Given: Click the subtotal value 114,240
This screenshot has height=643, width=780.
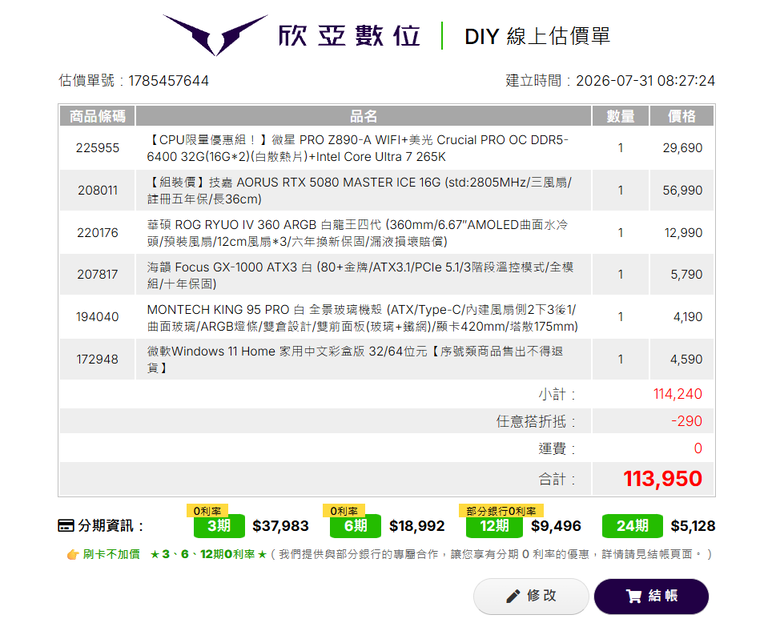Looking at the screenshot, I should (x=678, y=394).
